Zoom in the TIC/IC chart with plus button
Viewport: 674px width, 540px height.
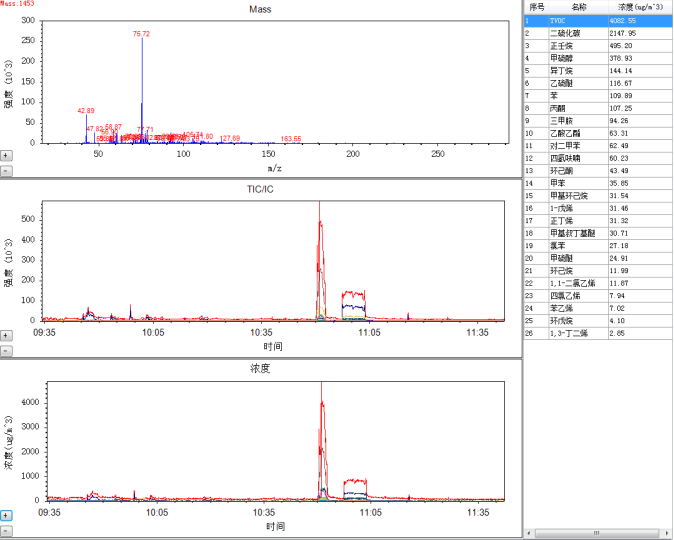click(x=6, y=335)
